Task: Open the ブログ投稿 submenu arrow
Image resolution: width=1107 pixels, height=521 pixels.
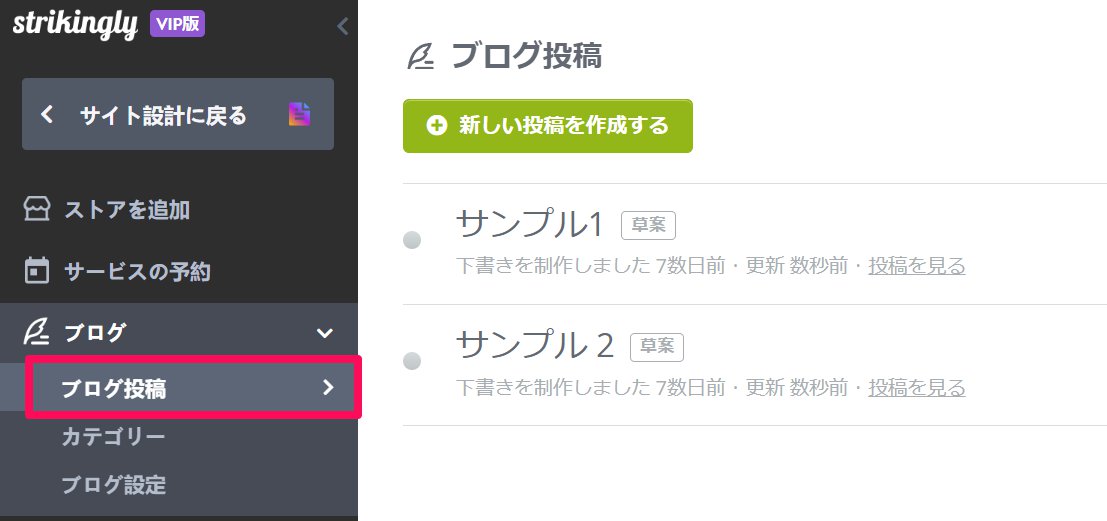Action: 328,387
